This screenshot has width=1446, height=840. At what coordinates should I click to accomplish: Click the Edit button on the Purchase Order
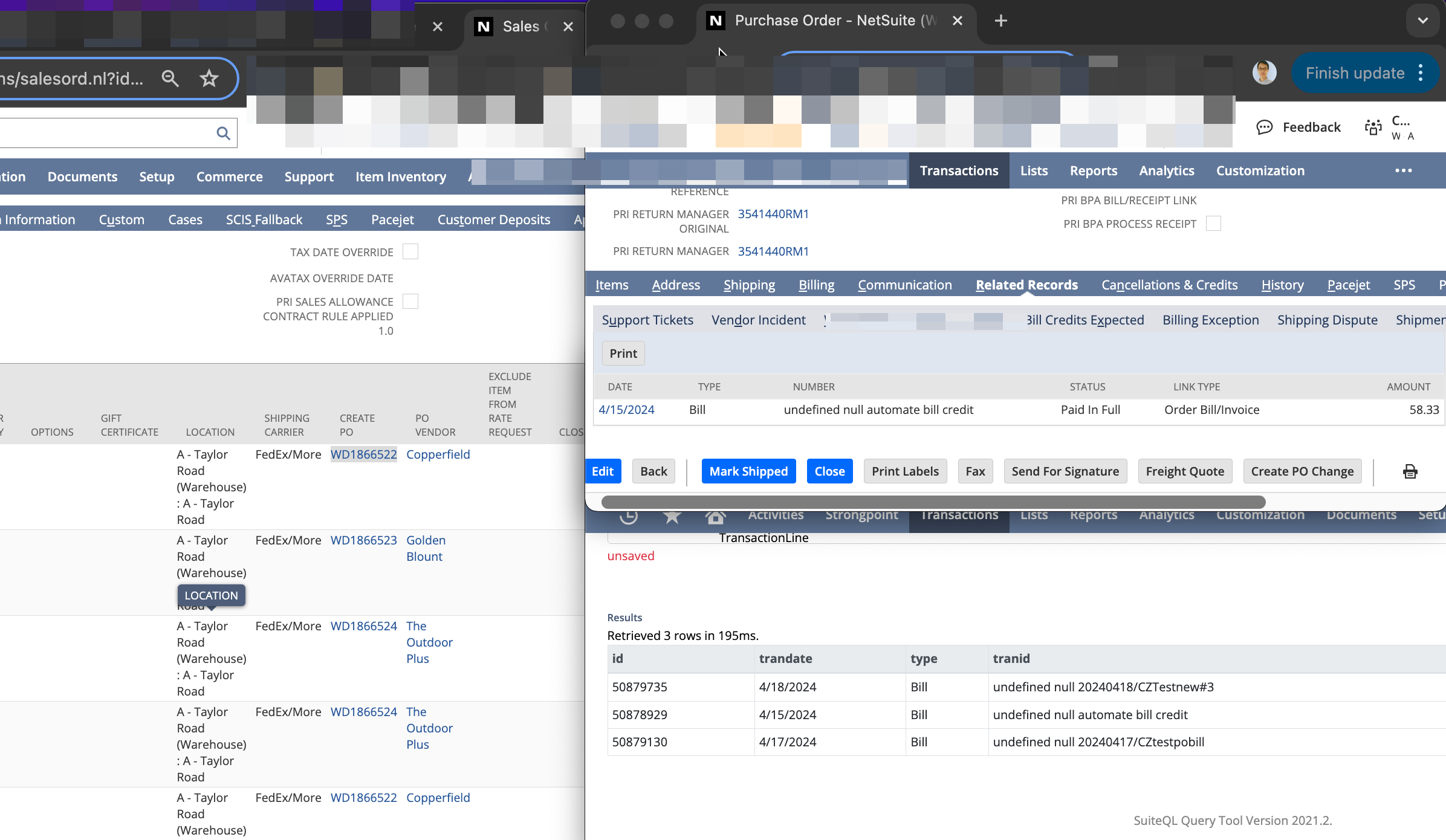[x=603, y=471]
